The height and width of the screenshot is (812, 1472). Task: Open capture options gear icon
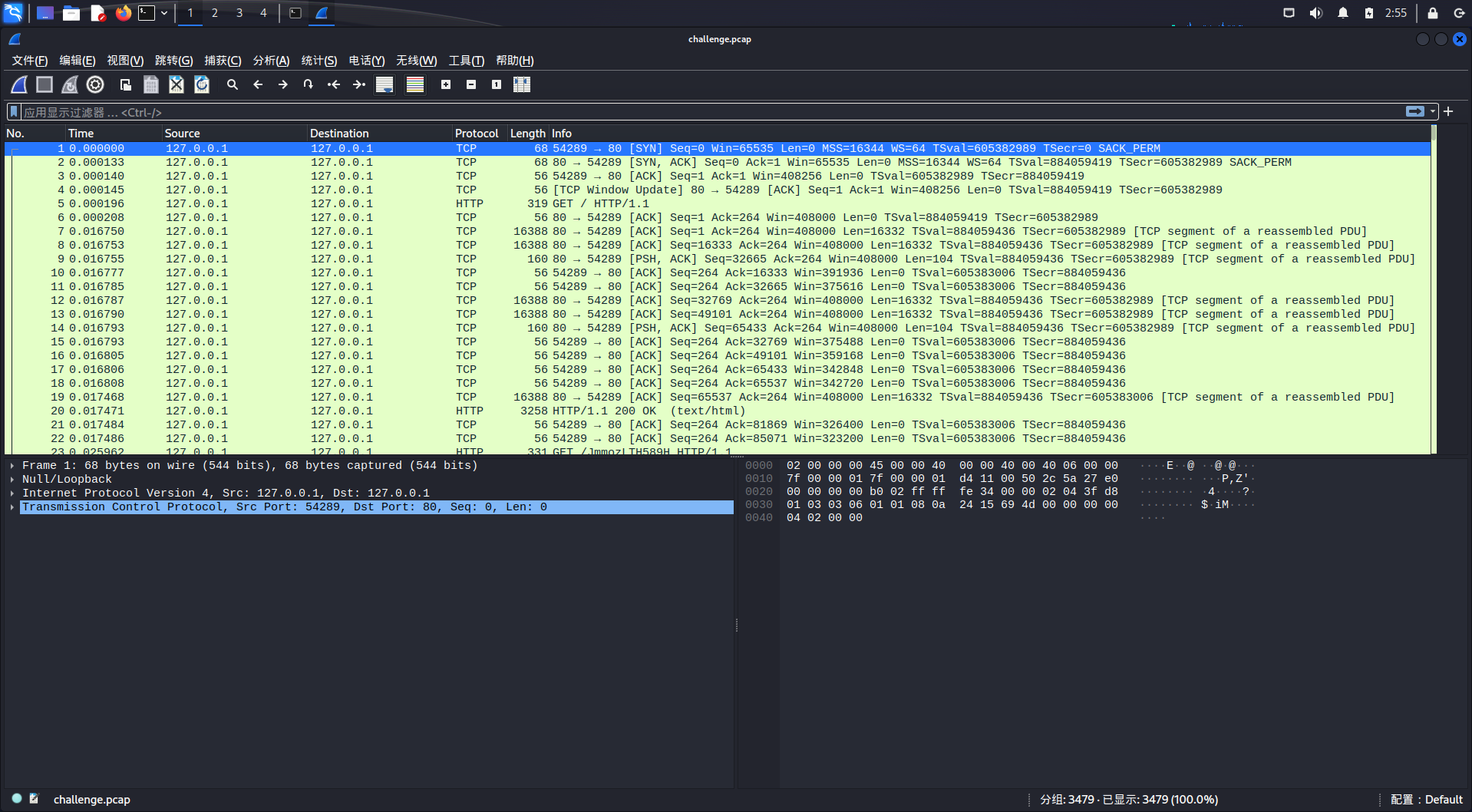[95, 84]
